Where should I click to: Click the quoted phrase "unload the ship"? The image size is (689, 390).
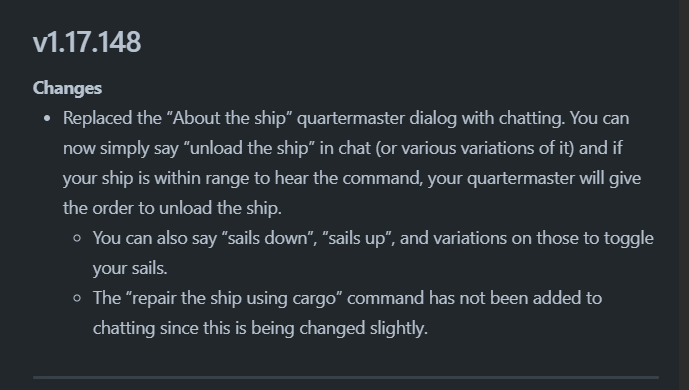249,148
